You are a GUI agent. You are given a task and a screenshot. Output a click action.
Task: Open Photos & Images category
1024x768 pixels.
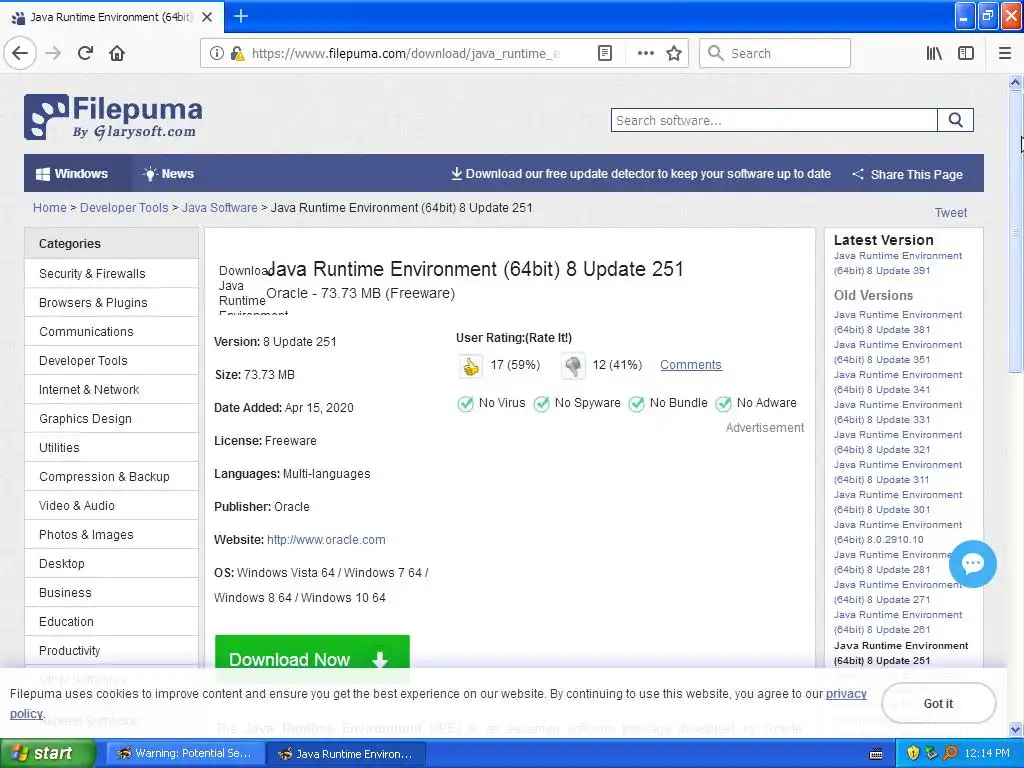click(111, 534)
